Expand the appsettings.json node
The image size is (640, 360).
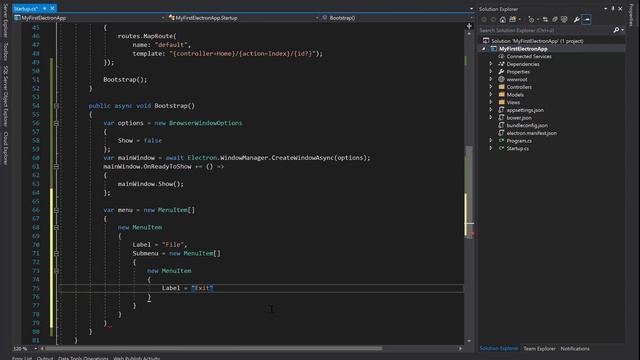[x=491, y=110]
